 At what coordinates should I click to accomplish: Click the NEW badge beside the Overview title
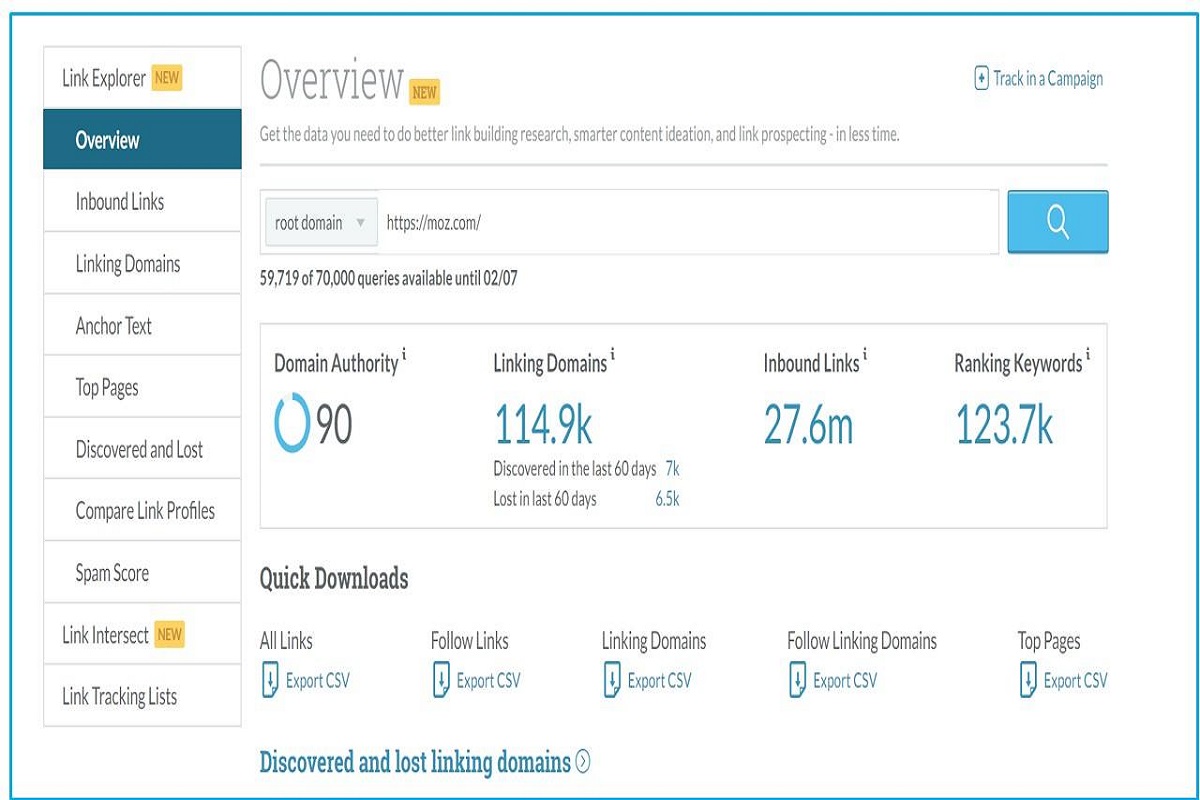(x=425, y=93)
